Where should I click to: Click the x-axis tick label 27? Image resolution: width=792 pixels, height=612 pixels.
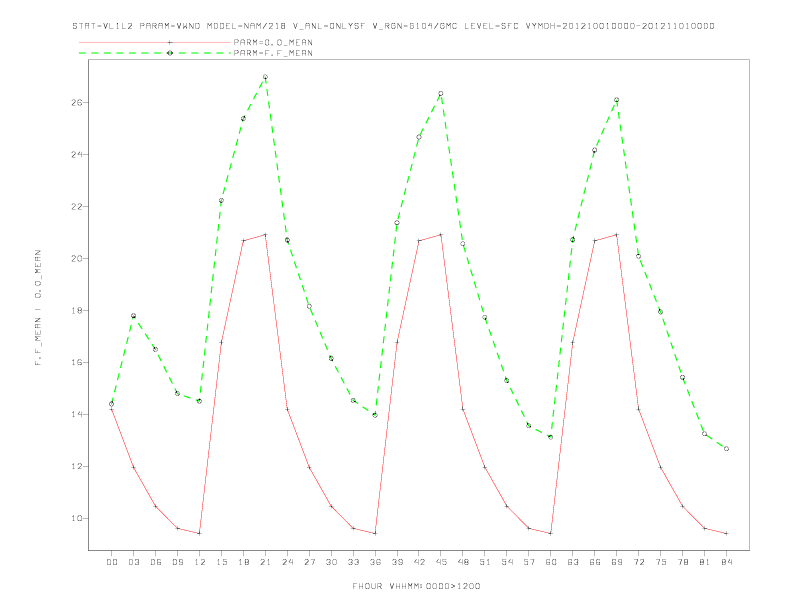click(309, 562)
